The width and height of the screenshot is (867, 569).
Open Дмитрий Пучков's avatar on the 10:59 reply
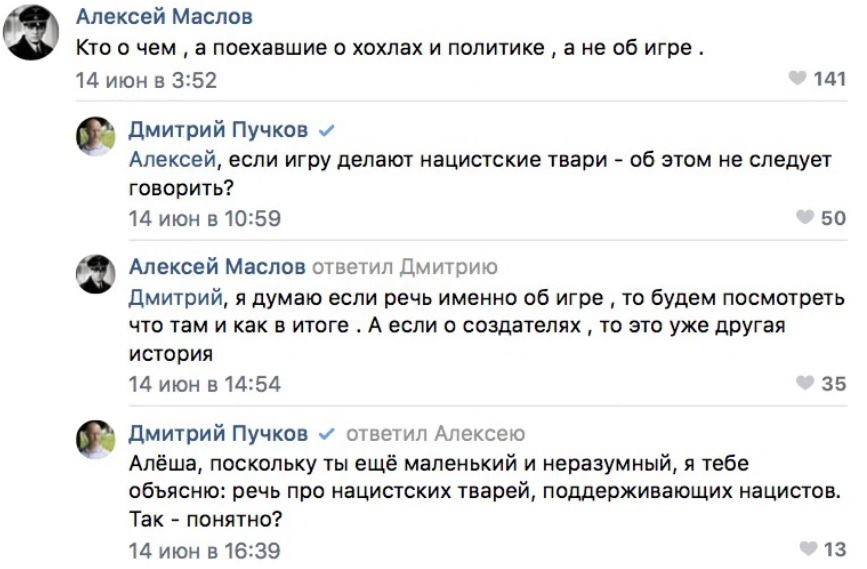(96, 136)
